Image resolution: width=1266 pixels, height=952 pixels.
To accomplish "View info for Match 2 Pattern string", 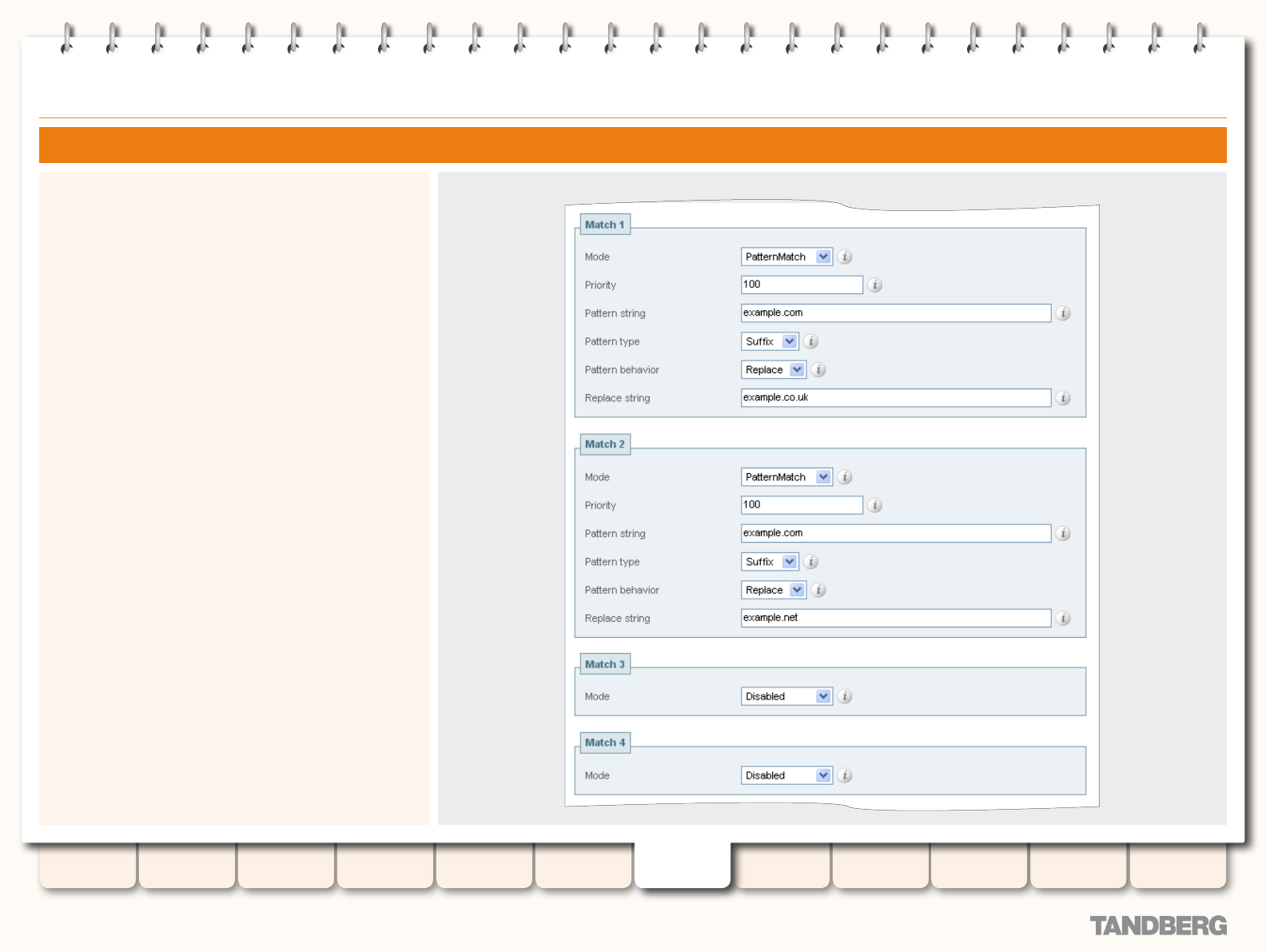I will 1063,533.
